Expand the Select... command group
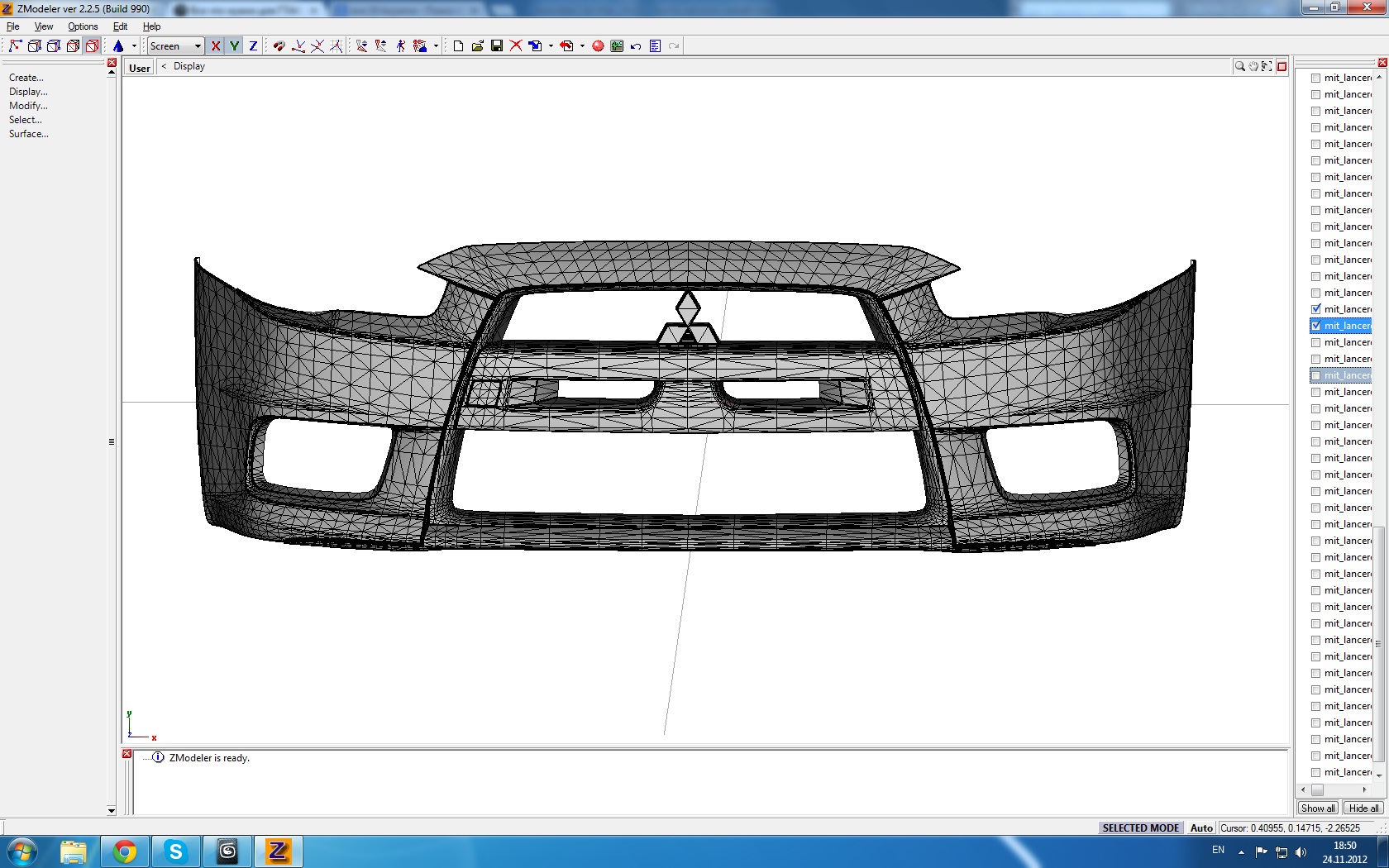 pos(26,120)
